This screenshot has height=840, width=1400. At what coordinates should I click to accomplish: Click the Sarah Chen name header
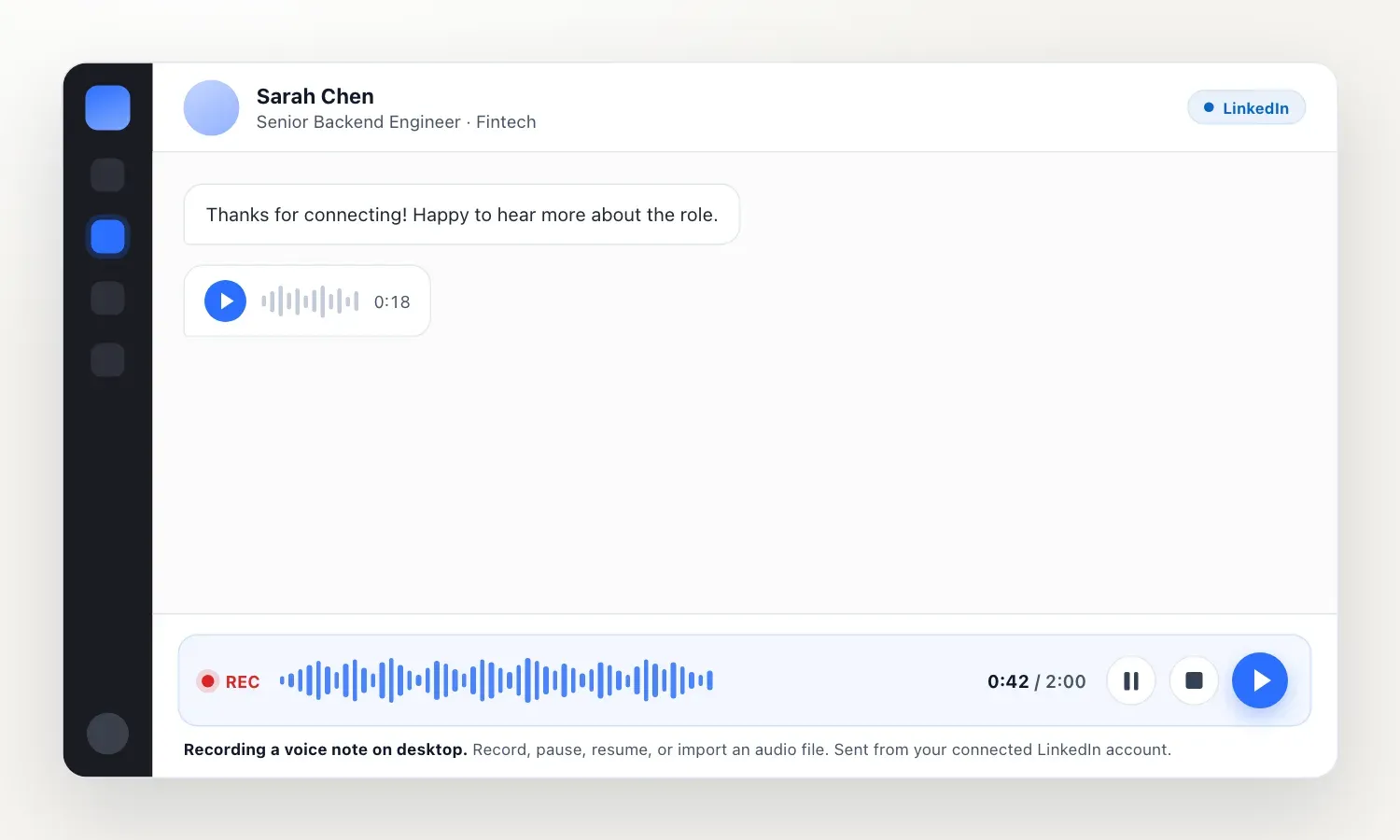(315, 96)
